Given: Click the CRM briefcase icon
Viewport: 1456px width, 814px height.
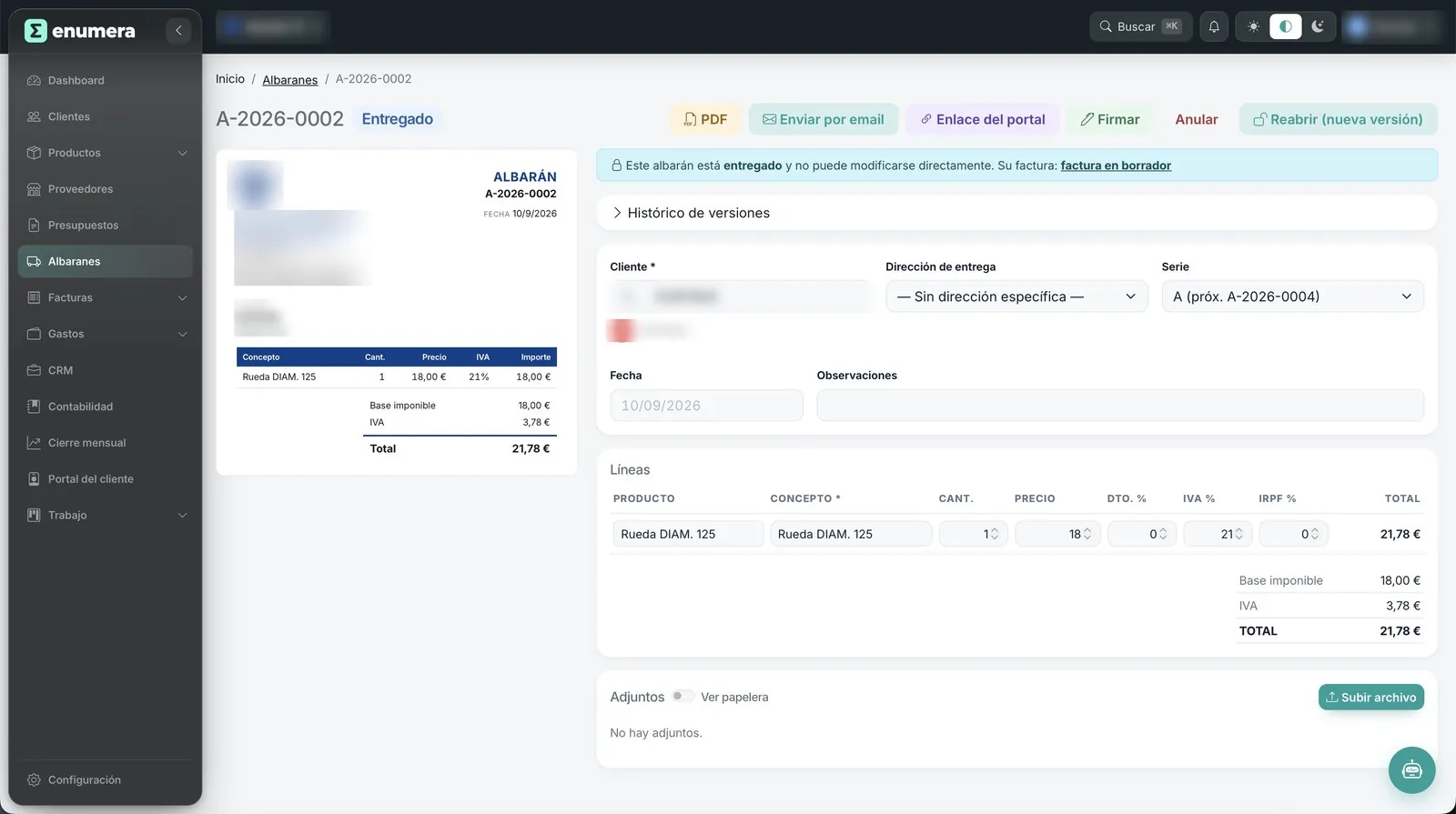Looking at the screenshot, I should click(34, 370).
